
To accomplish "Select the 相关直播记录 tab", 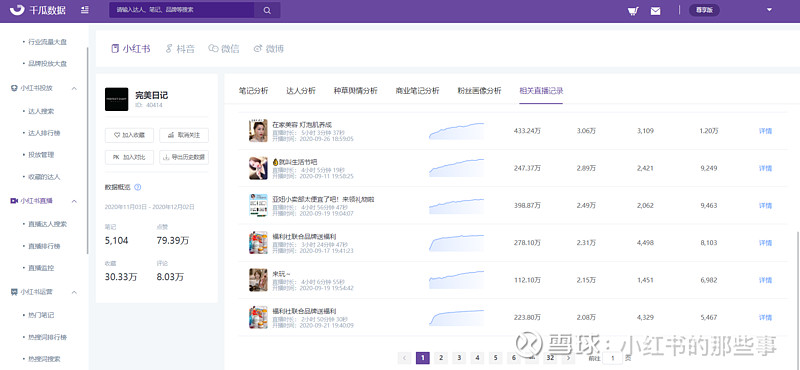I will [541, 91].
